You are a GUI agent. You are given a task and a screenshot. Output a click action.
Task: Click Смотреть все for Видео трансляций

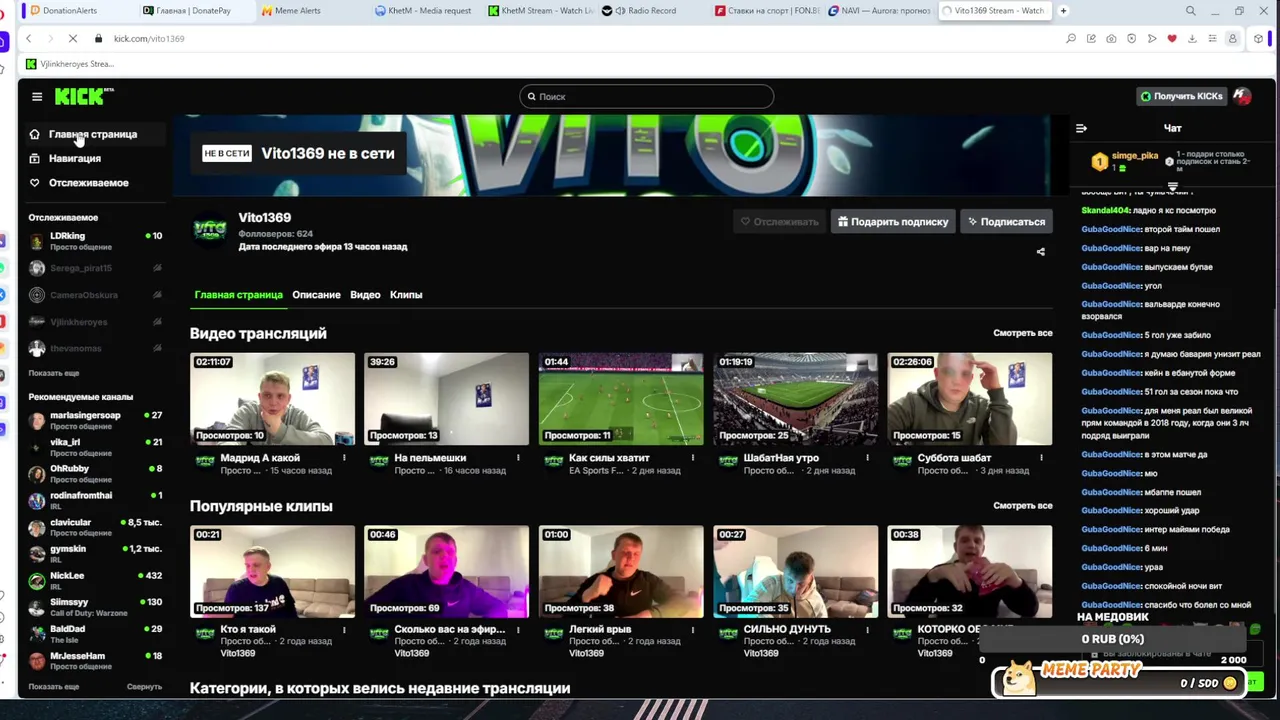(1022, 333)
